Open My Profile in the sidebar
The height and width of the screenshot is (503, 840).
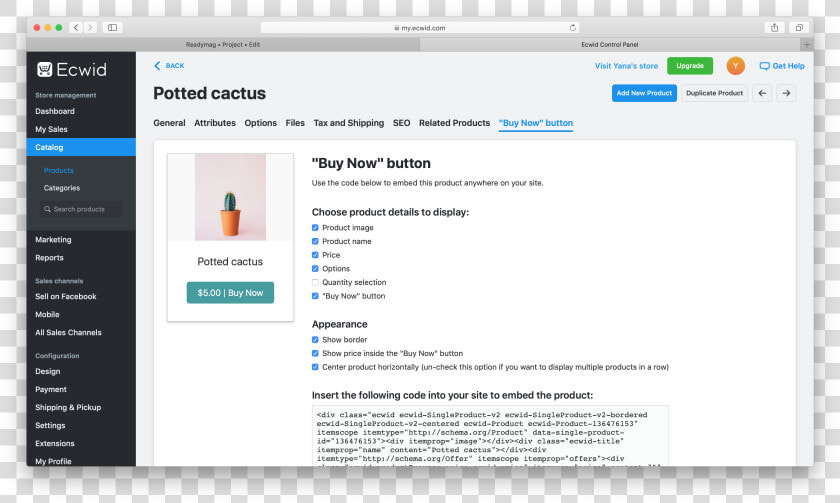pyautogui.click(x=53, y=461)
